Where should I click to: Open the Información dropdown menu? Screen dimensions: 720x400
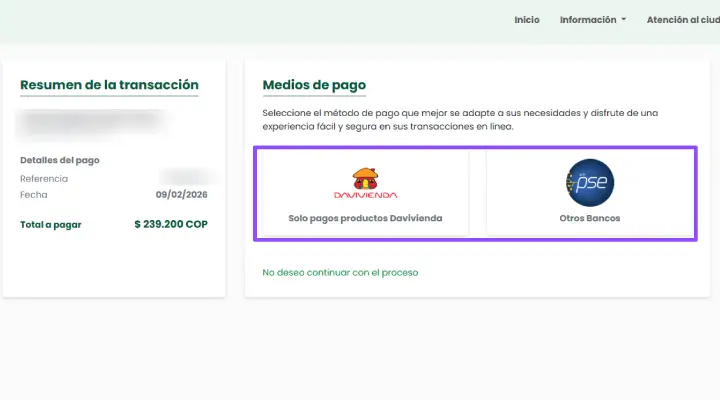592,20
